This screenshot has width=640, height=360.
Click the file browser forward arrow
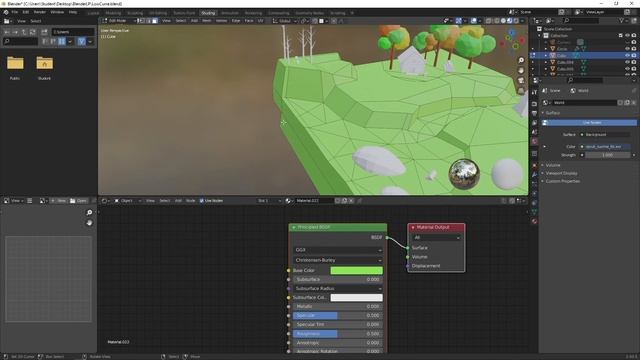coord(15,32)
